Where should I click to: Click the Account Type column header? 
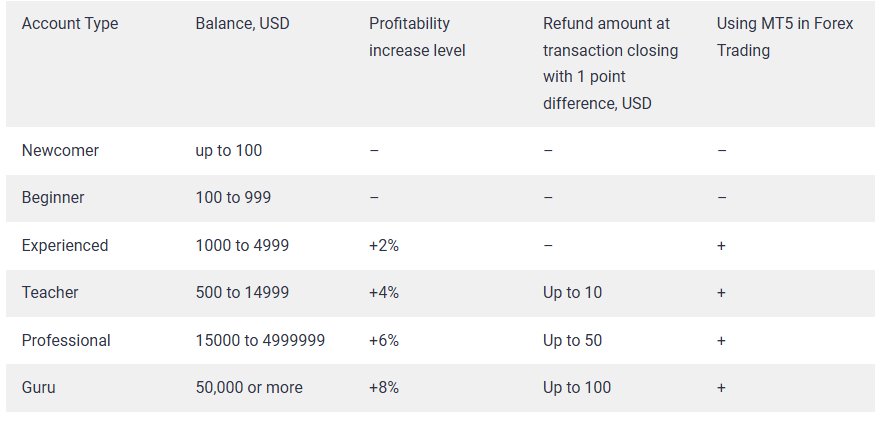[70, 23]
